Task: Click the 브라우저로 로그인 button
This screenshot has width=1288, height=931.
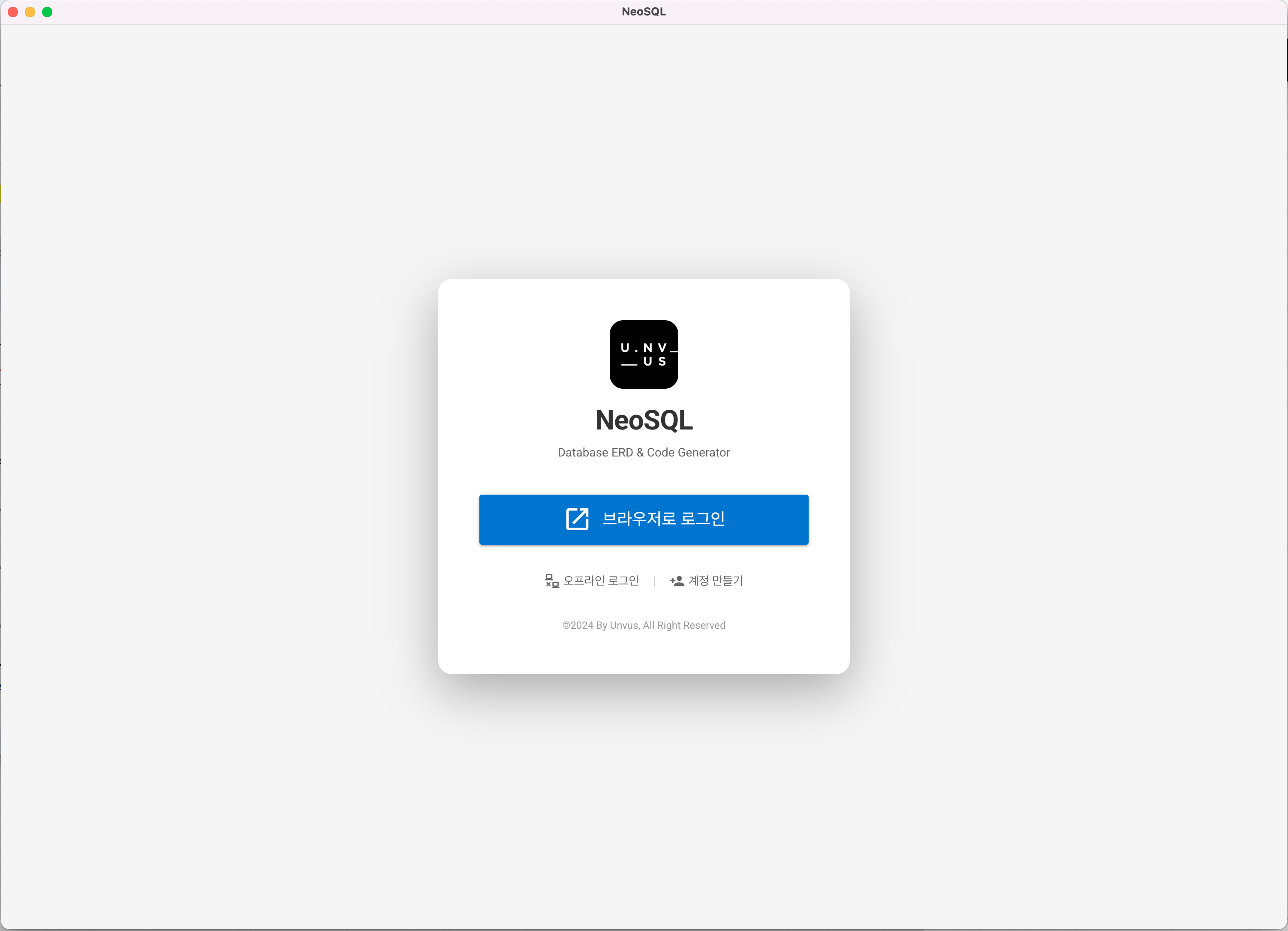Action: click(644, 520)
